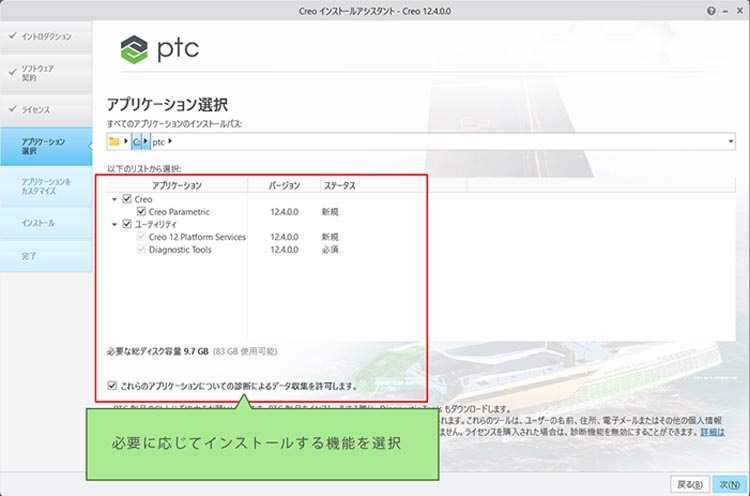Click the ステータス column header
Viewport: 750px width, 496px height.
click(x=393, y=185)
